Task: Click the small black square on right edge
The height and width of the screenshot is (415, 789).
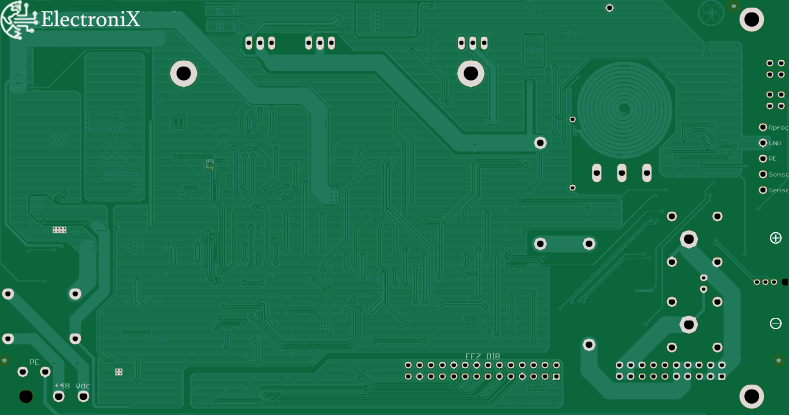Action: 784,282
